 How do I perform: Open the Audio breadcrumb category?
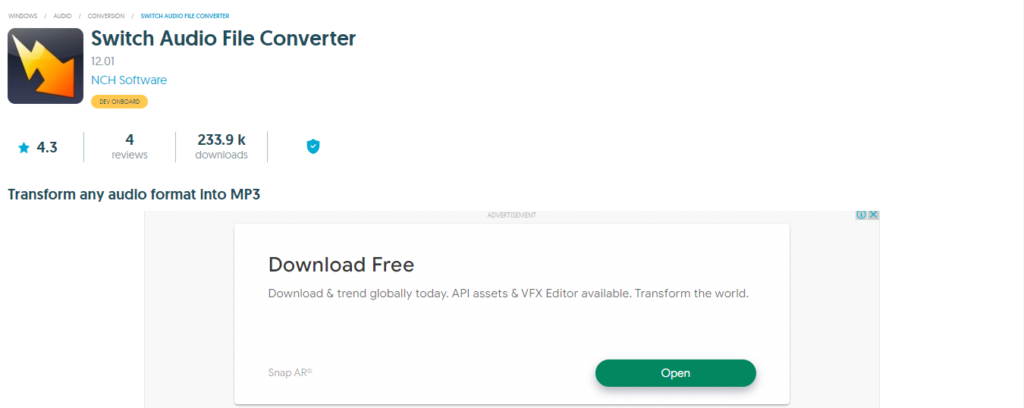point(63,16)
